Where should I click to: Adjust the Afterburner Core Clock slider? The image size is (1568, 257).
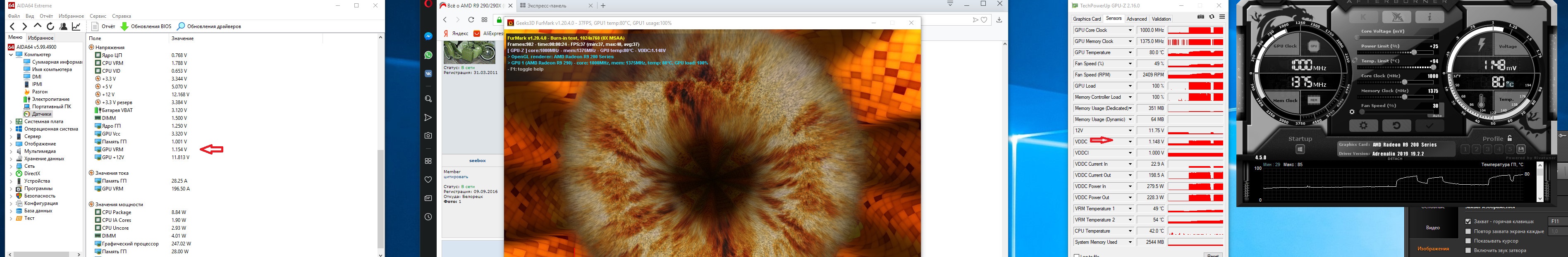1395,82
